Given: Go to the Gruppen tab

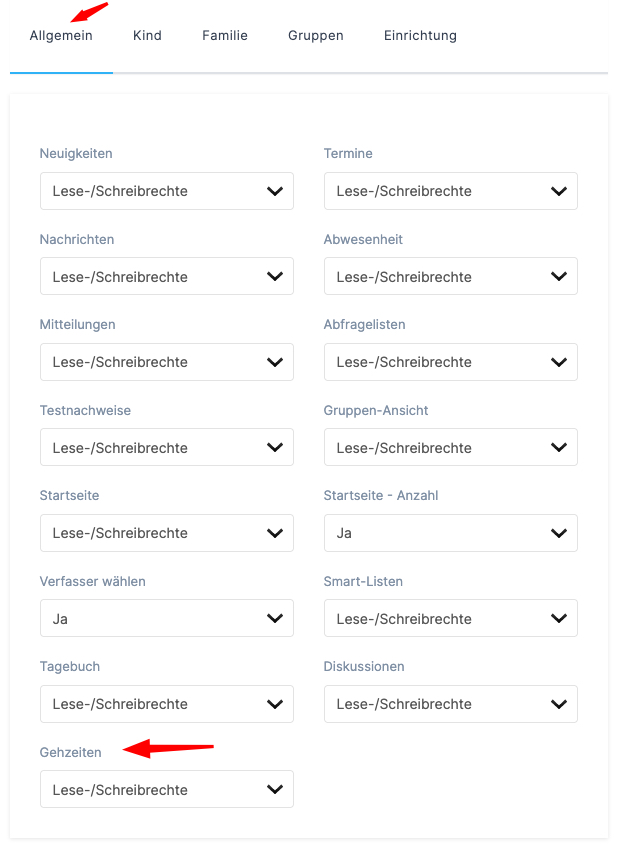Looking at the screenshot, I should tap(315, 36).
